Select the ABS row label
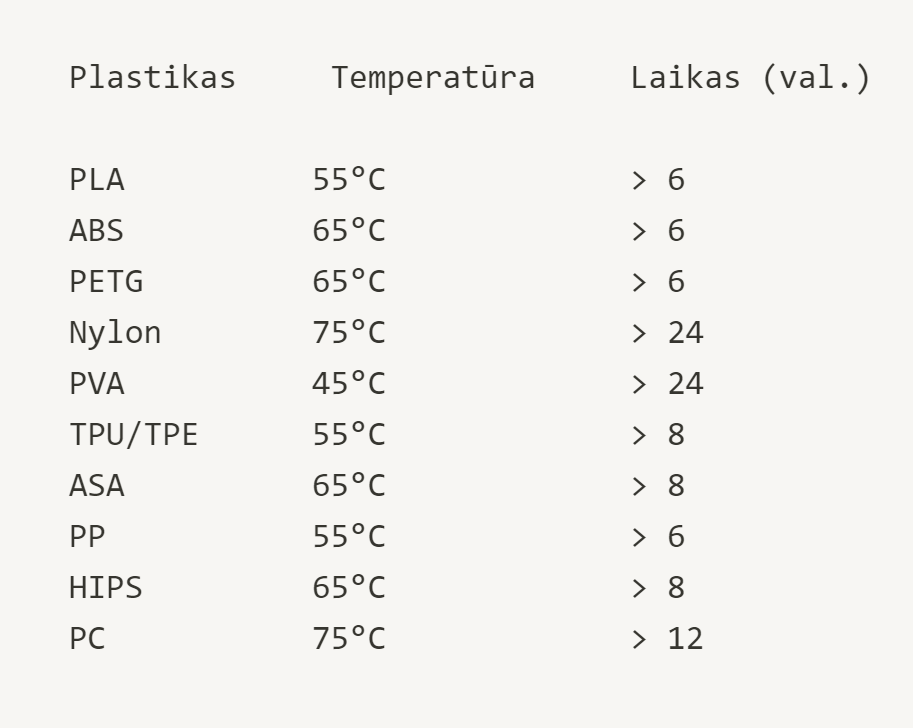 [x=97, y=231]
